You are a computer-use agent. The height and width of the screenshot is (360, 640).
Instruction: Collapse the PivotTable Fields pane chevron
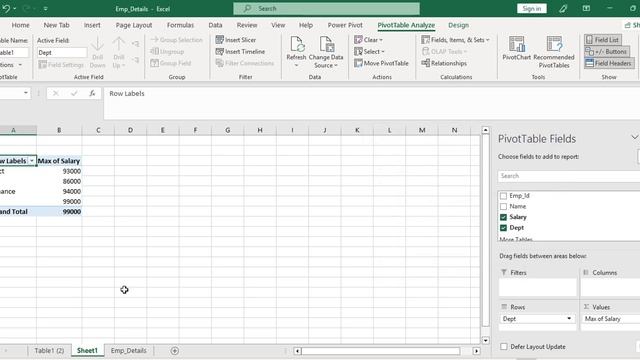point(634,138)
